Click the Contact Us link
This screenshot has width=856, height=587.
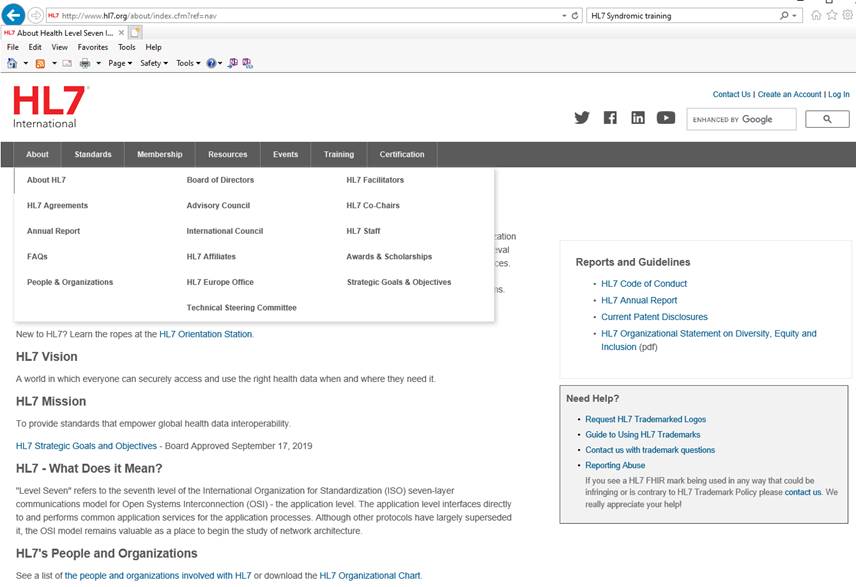point(732,94)
